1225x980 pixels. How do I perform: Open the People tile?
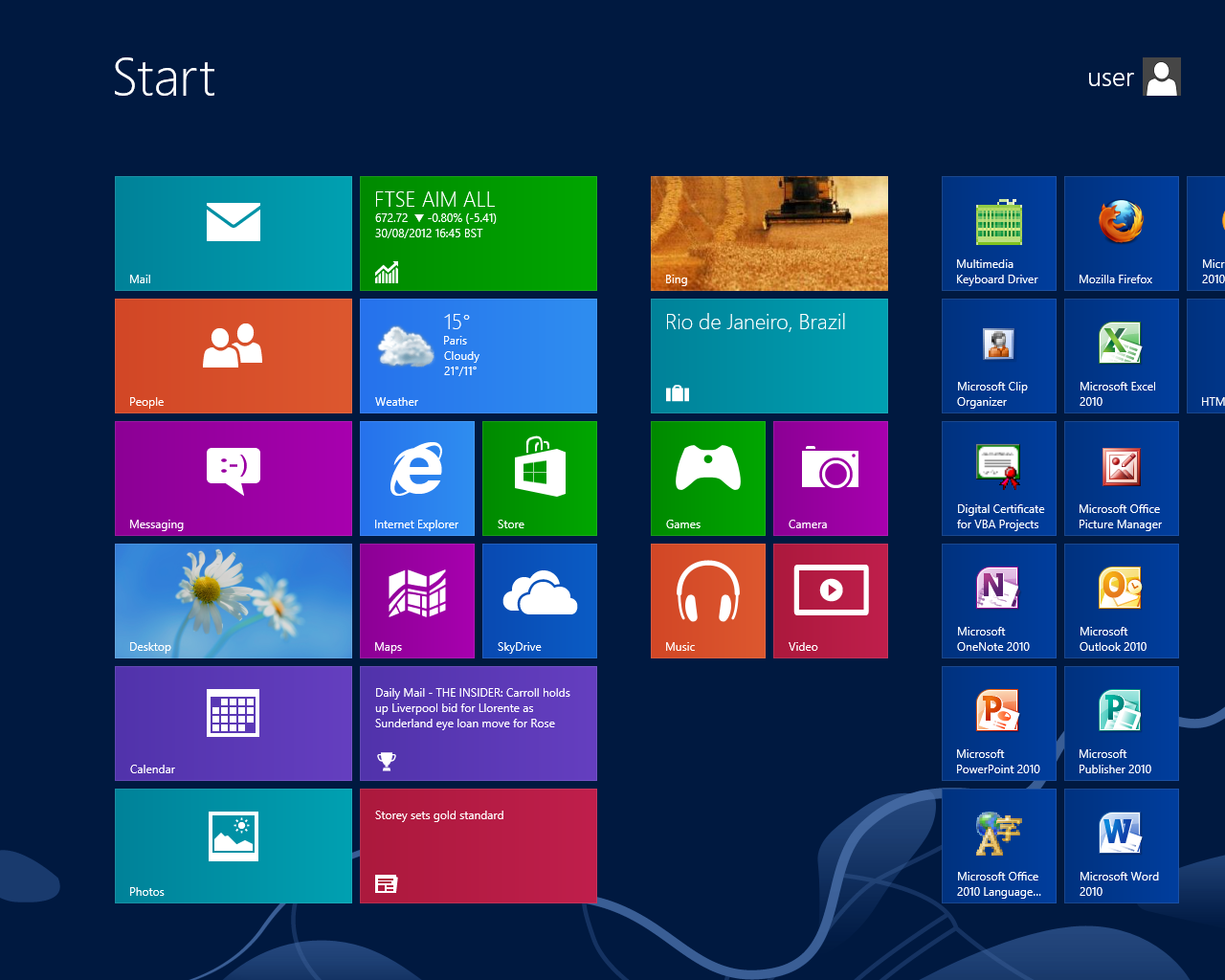234,356
